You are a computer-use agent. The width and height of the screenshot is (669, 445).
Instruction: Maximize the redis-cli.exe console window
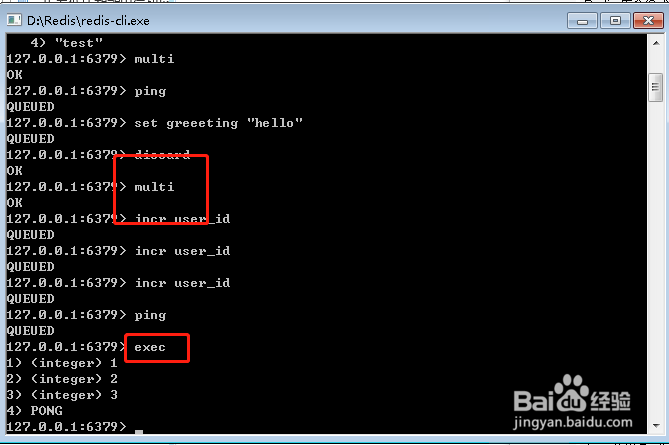[615, 20]
